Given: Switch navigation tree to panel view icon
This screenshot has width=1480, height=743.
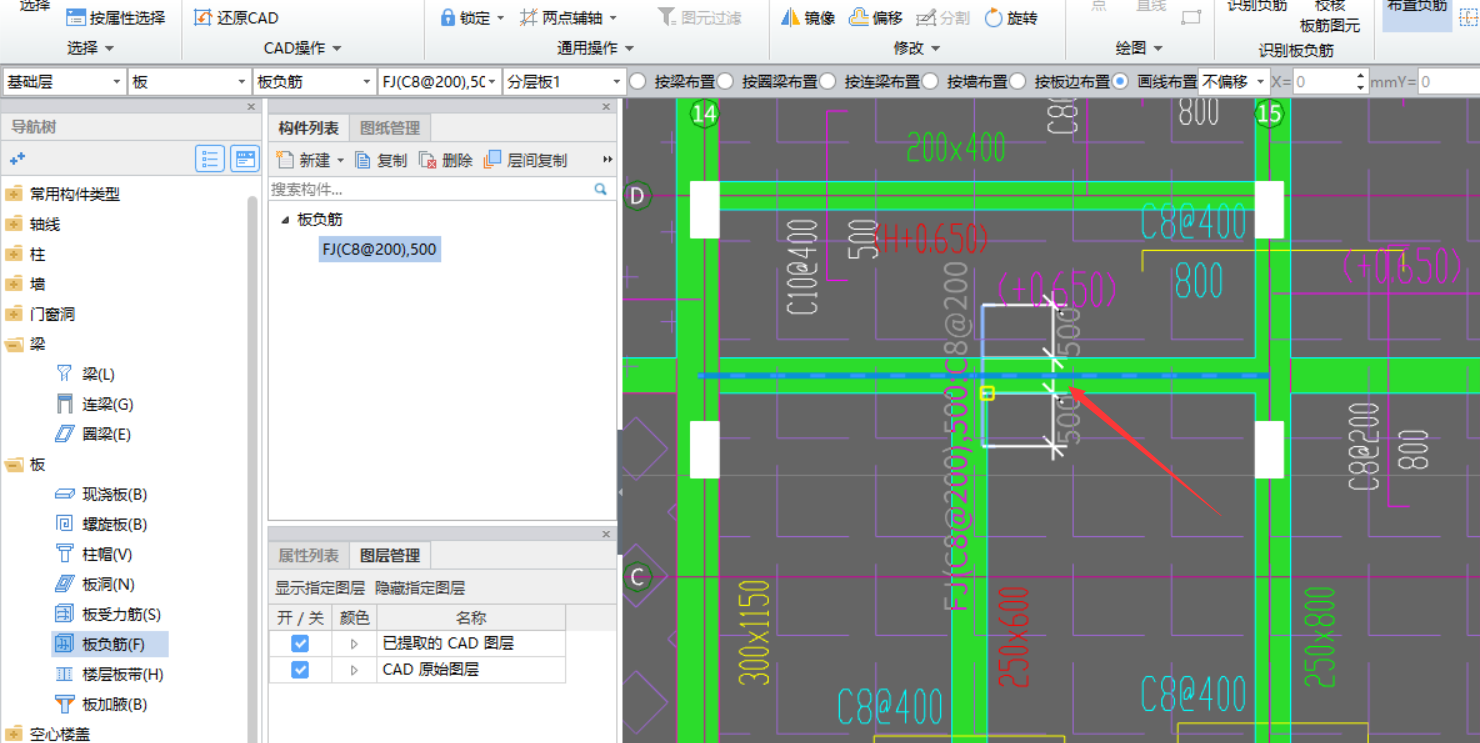Looking at the screenshot, I should click(245, 159).
